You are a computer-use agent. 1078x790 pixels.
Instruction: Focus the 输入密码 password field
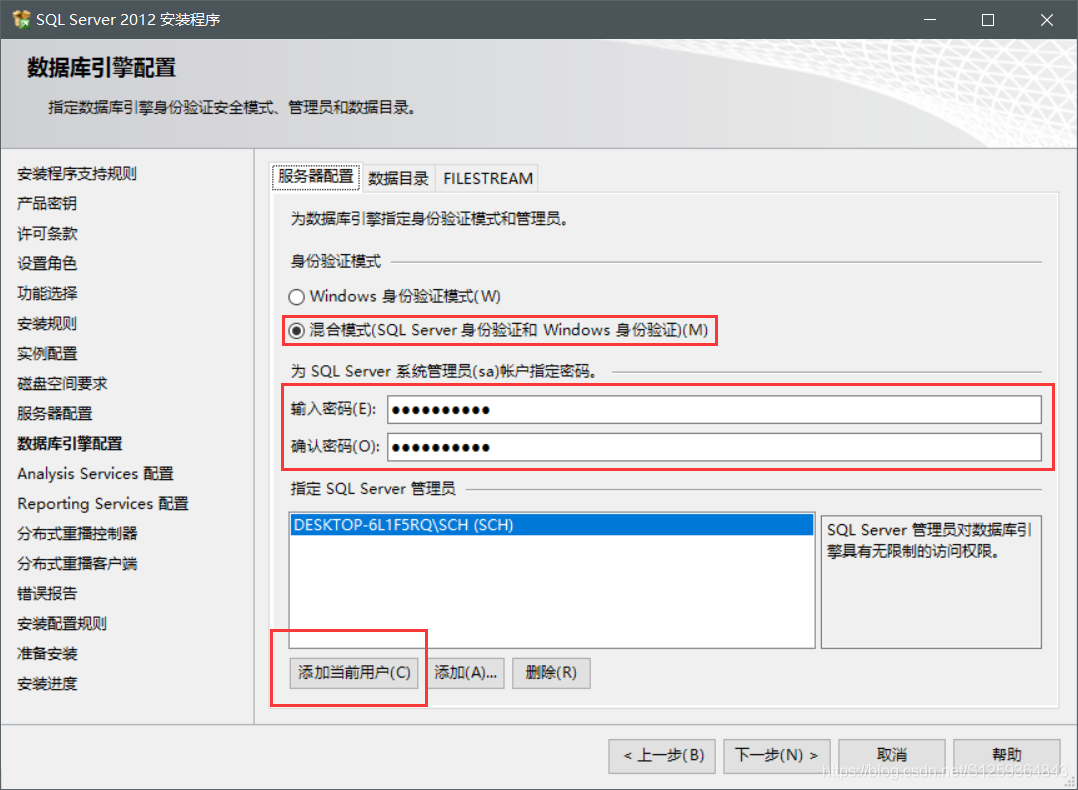[x=714, y=410]
